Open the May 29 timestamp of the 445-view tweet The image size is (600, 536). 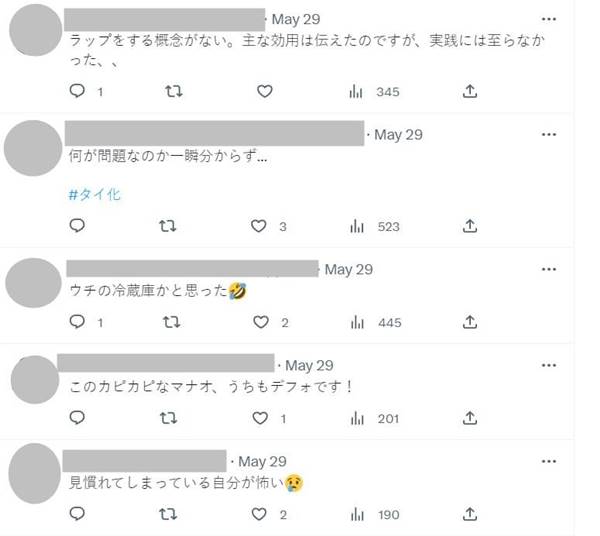349,270
